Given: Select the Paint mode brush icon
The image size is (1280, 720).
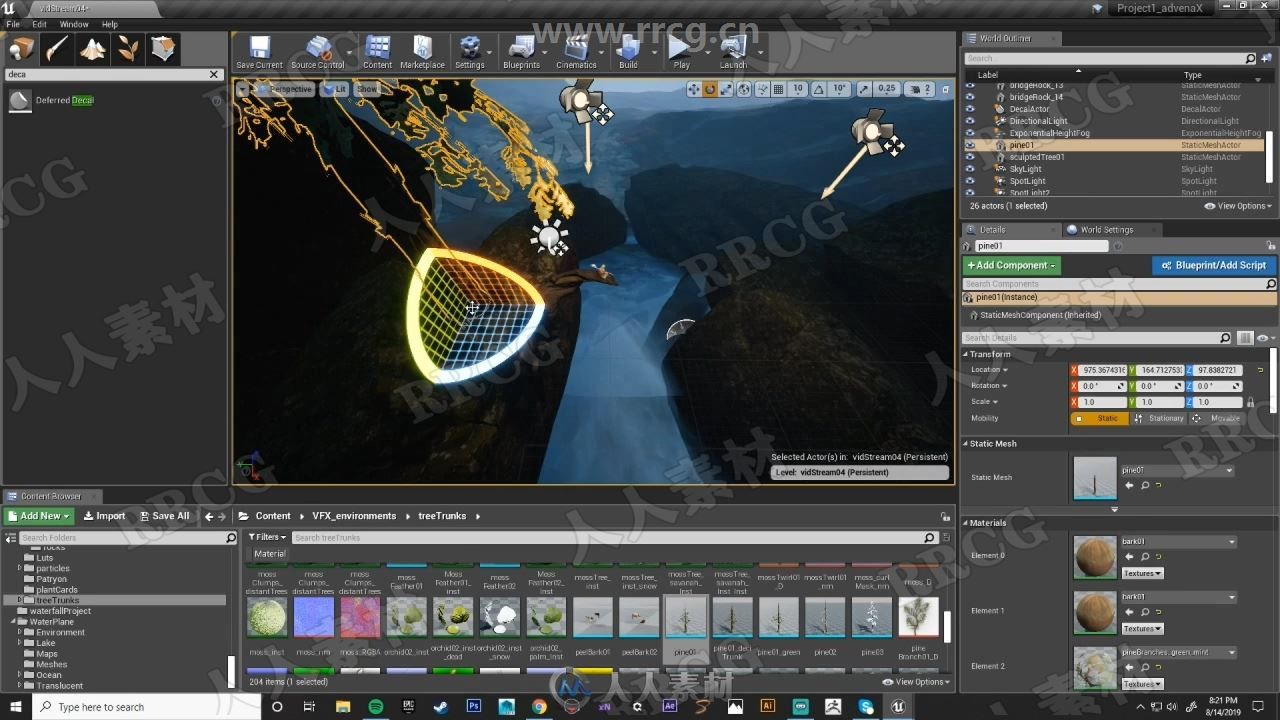Looking at the screenshot, I should coord(57,48).
